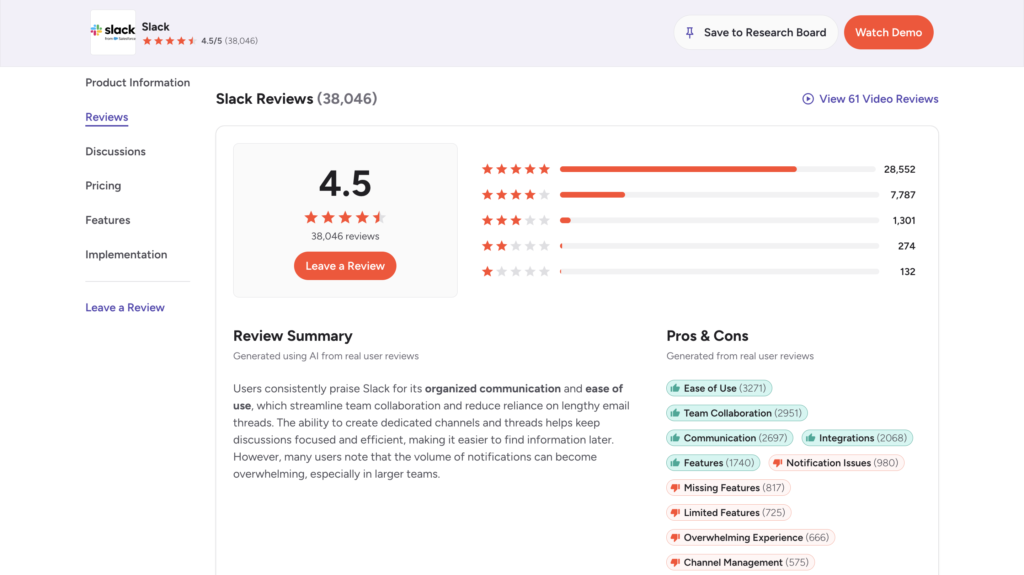Viewport: 1024px width, 575px height.
Task: Click the thumbs-up icon on Ease of Use
Action: pos(676,388)
